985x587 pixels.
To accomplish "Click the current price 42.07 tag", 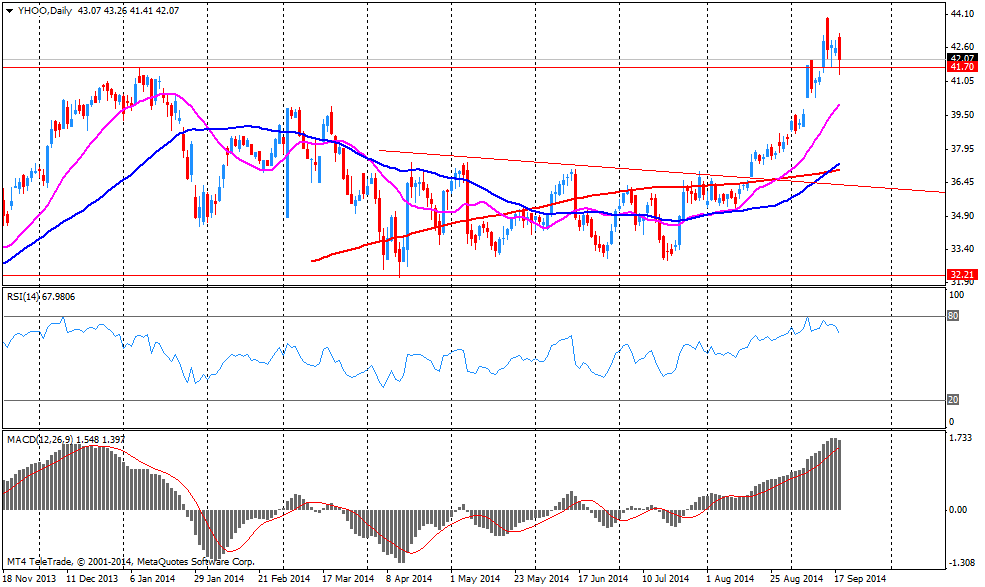I will click(x=962, y=58).
